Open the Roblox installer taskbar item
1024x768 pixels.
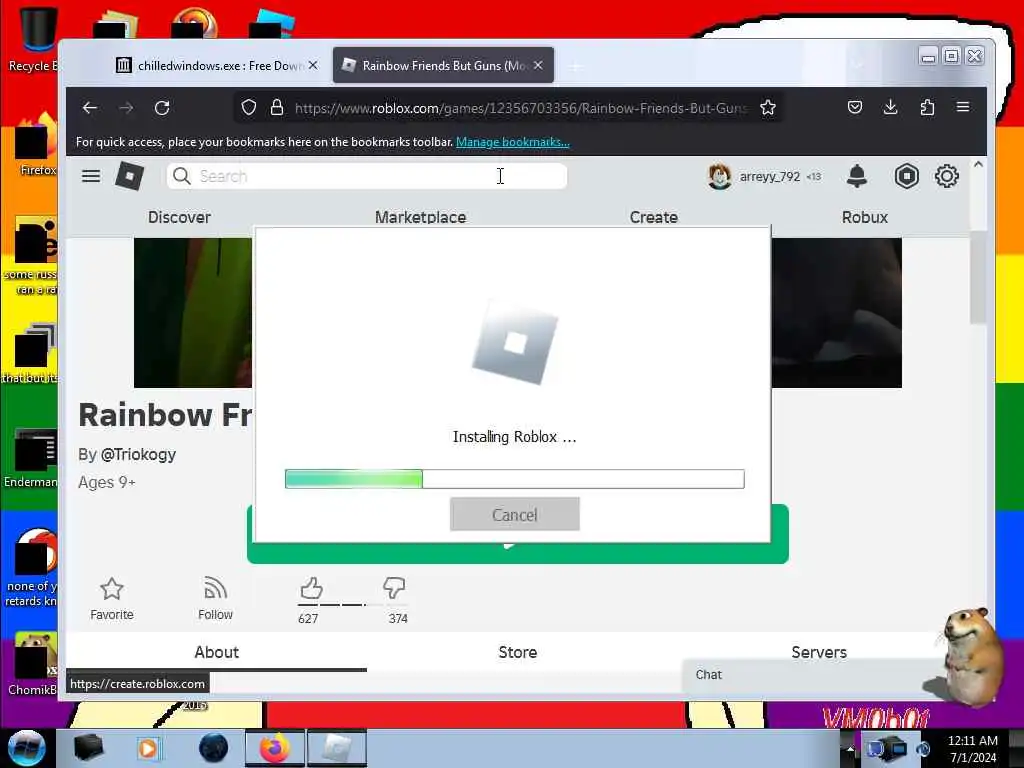pos(336,748)
